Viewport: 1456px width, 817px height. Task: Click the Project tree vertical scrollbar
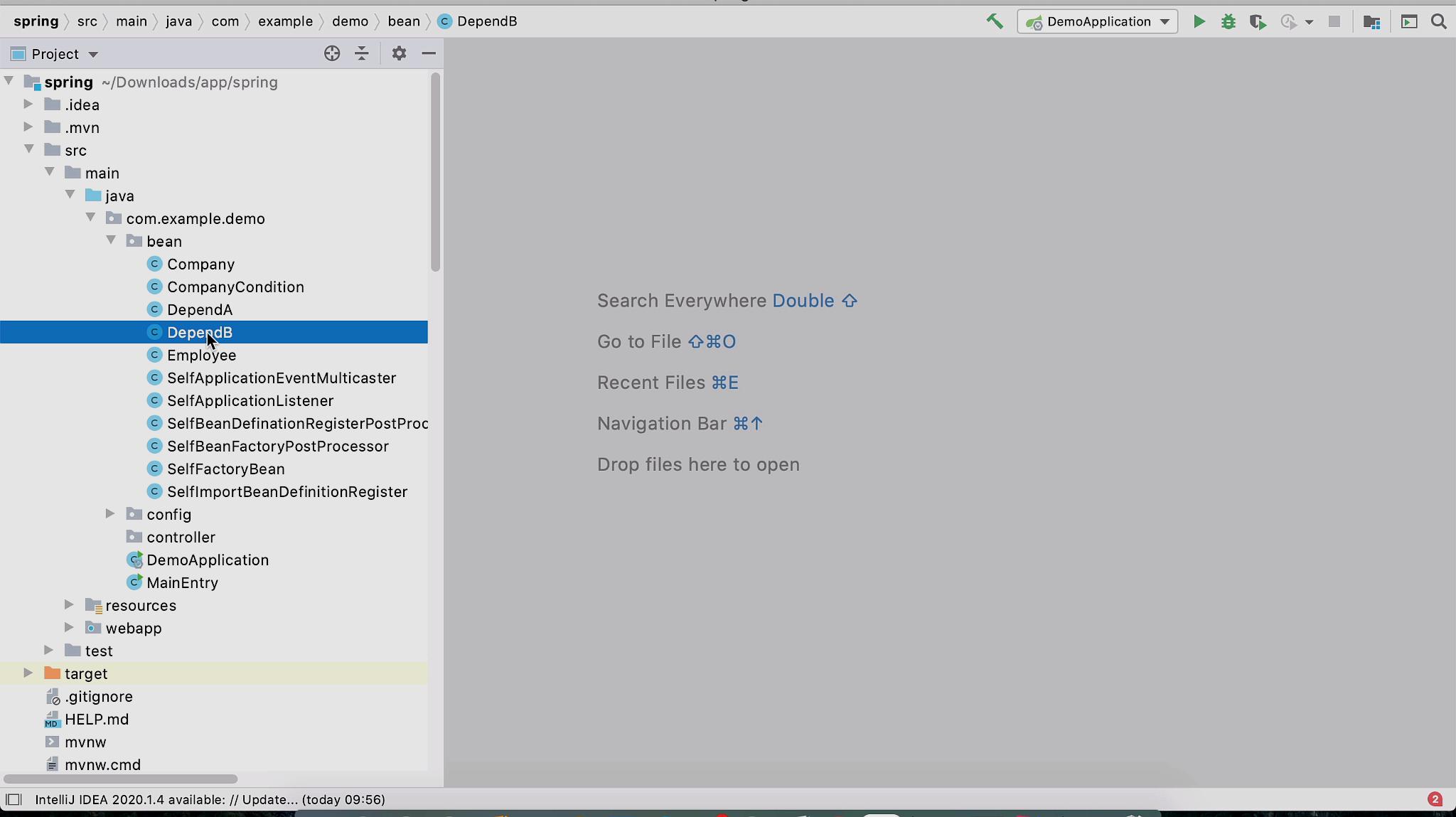pyautogui.click(x=436, y=172)
